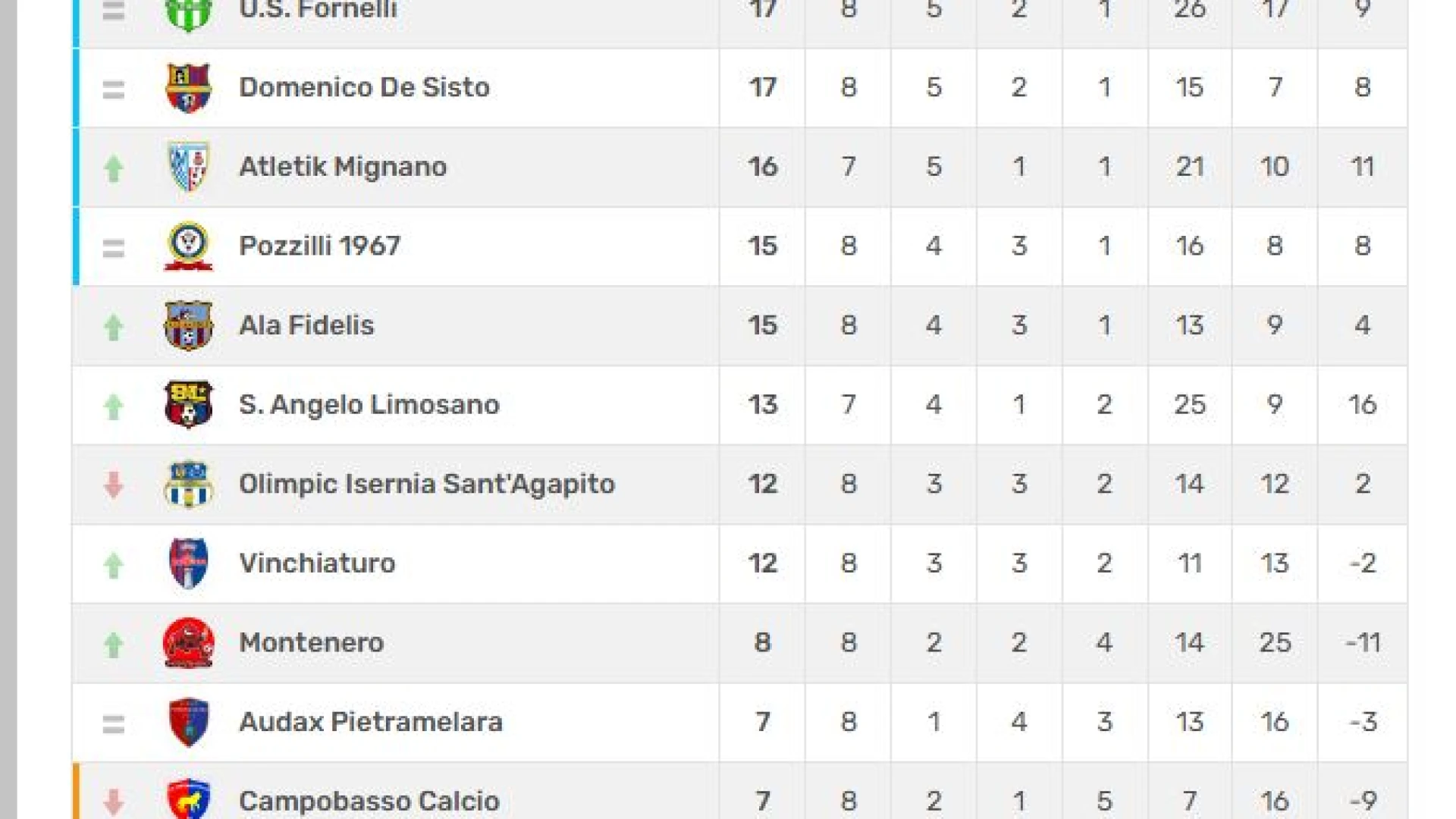Open the Olimpic Isernia Sant'Agapito logo
1456x819 pixels.
point(188,485)
